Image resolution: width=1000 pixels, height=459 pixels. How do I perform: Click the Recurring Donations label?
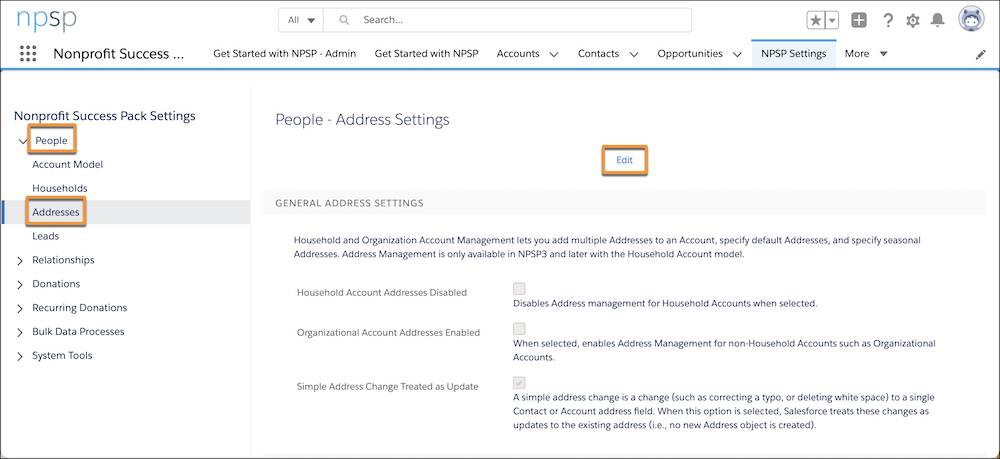(80, 307)
